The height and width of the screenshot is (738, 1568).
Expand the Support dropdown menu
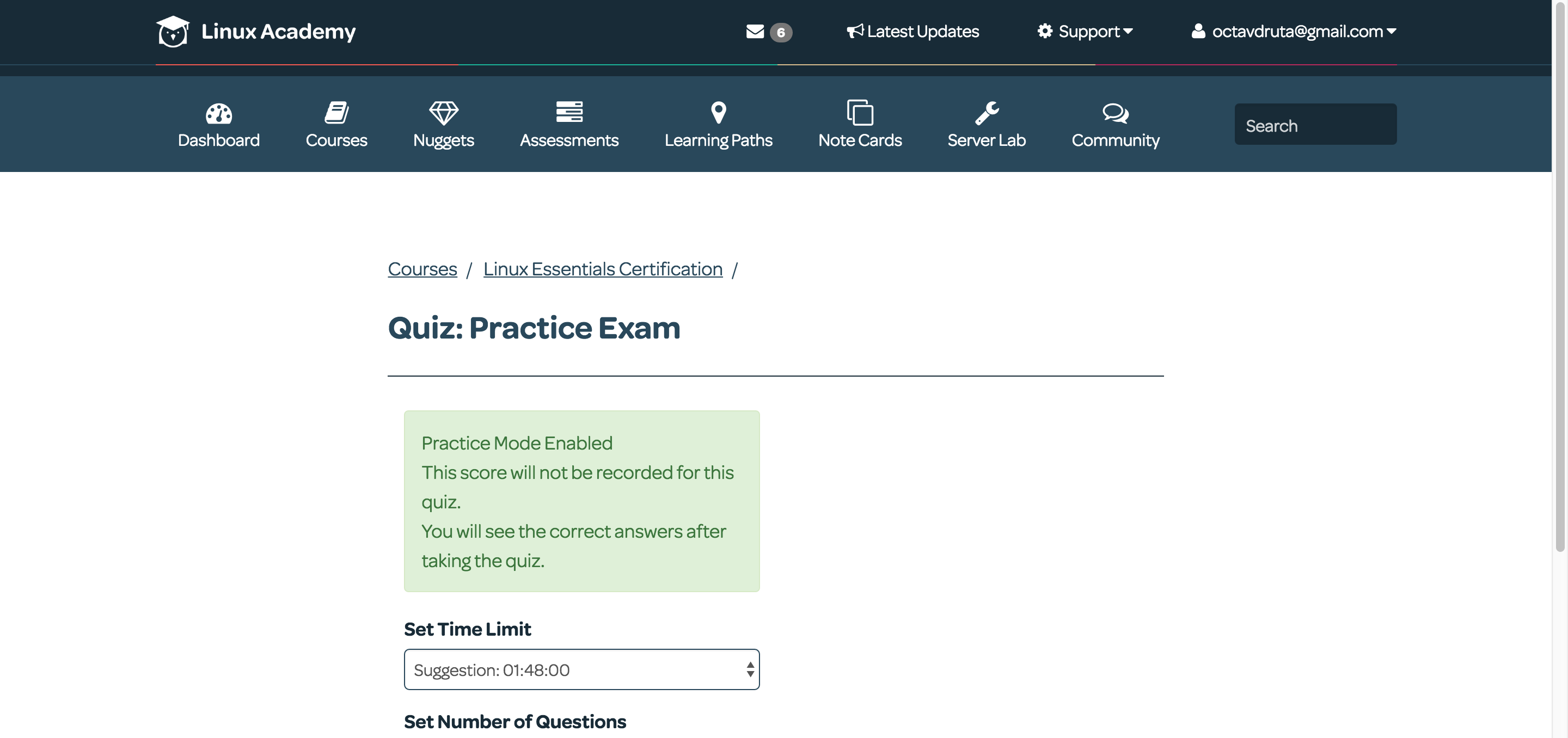[x=1085, y=32]
